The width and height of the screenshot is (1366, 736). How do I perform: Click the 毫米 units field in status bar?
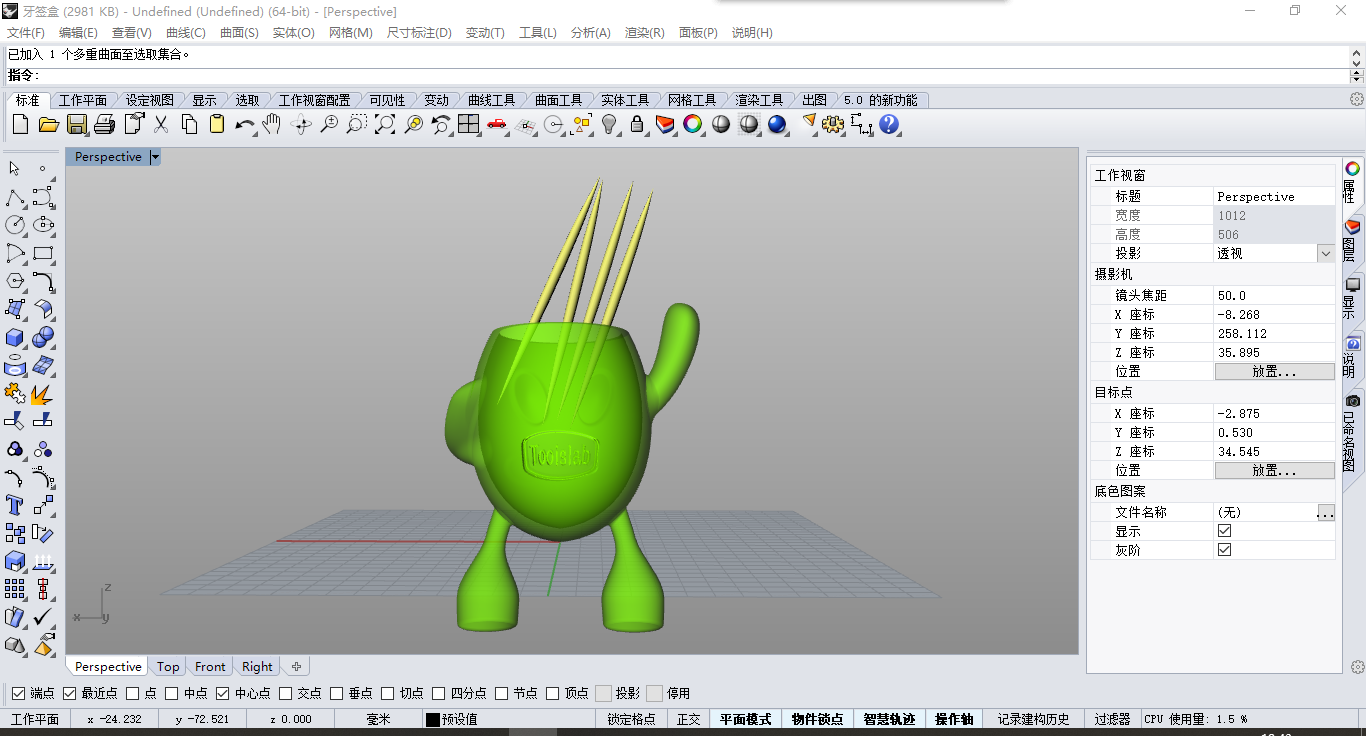pos(378,719)
